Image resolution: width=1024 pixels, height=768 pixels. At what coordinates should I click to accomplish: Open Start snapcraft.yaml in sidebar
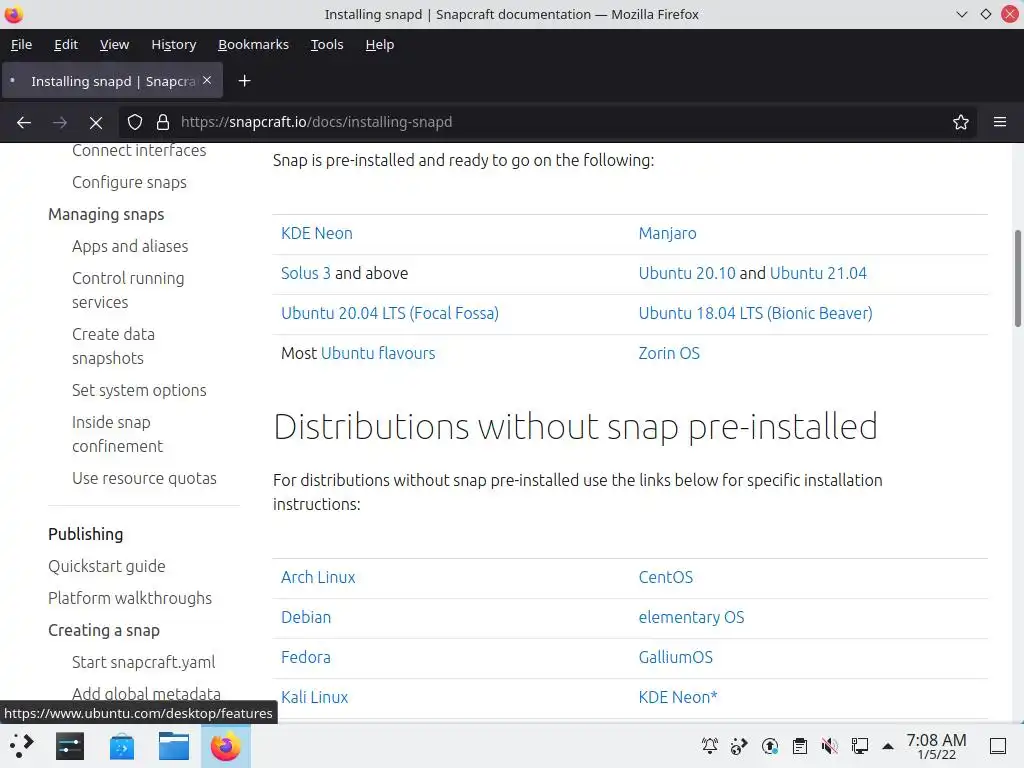pyautogui.click(x=144, y=662)
